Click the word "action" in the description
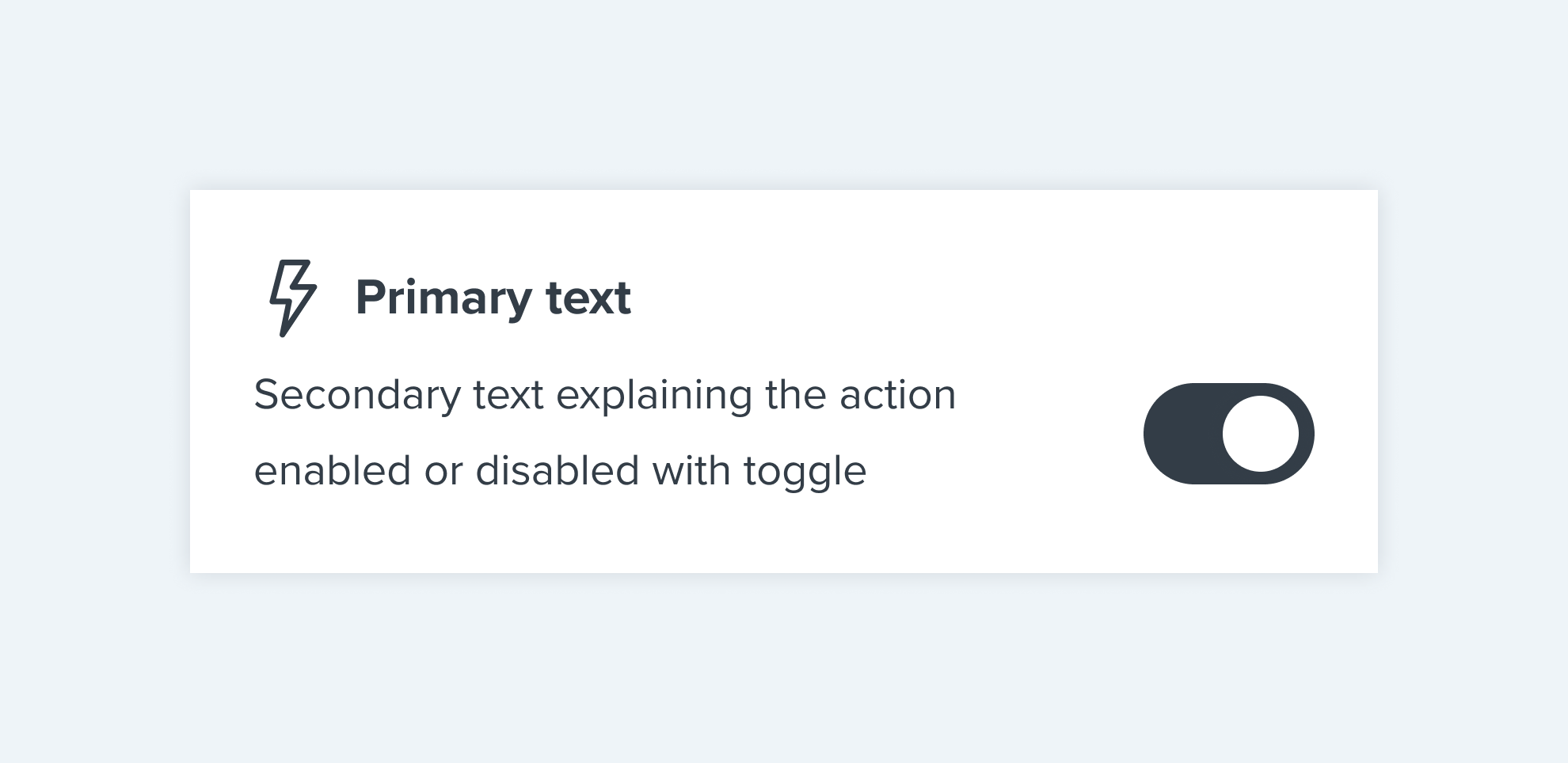 coord(898,395)
